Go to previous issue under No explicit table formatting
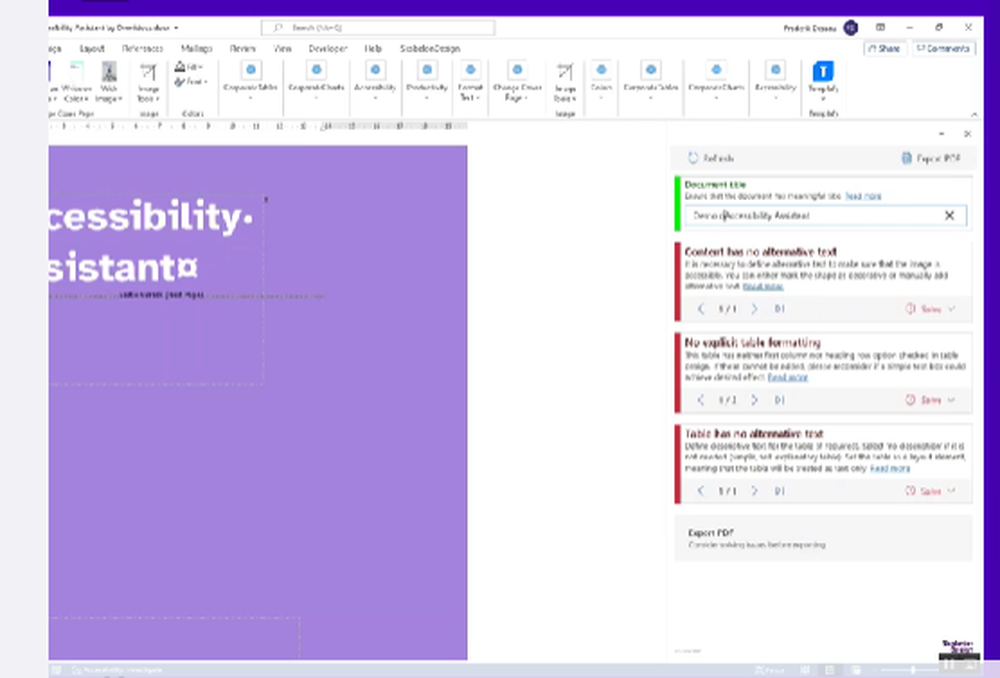Viewport: 1000px width, 678px height. coord(701,400)
